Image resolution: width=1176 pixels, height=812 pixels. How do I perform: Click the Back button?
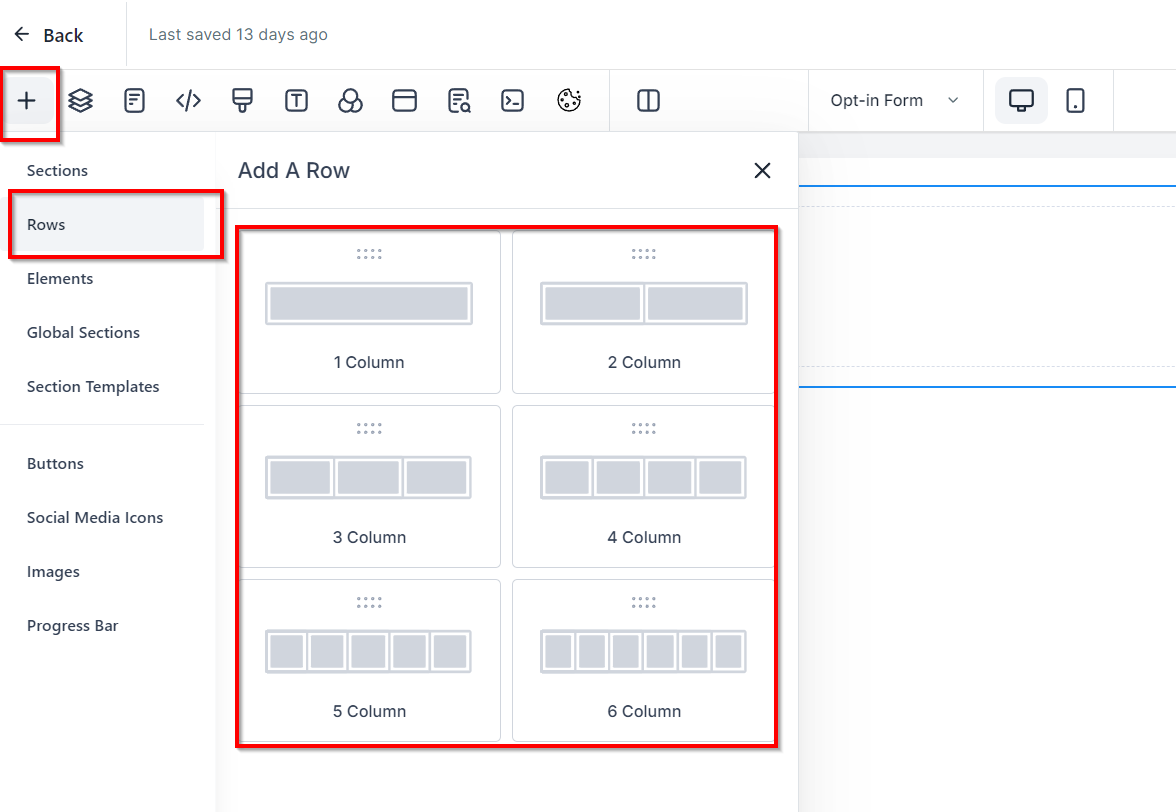(48, 35)
